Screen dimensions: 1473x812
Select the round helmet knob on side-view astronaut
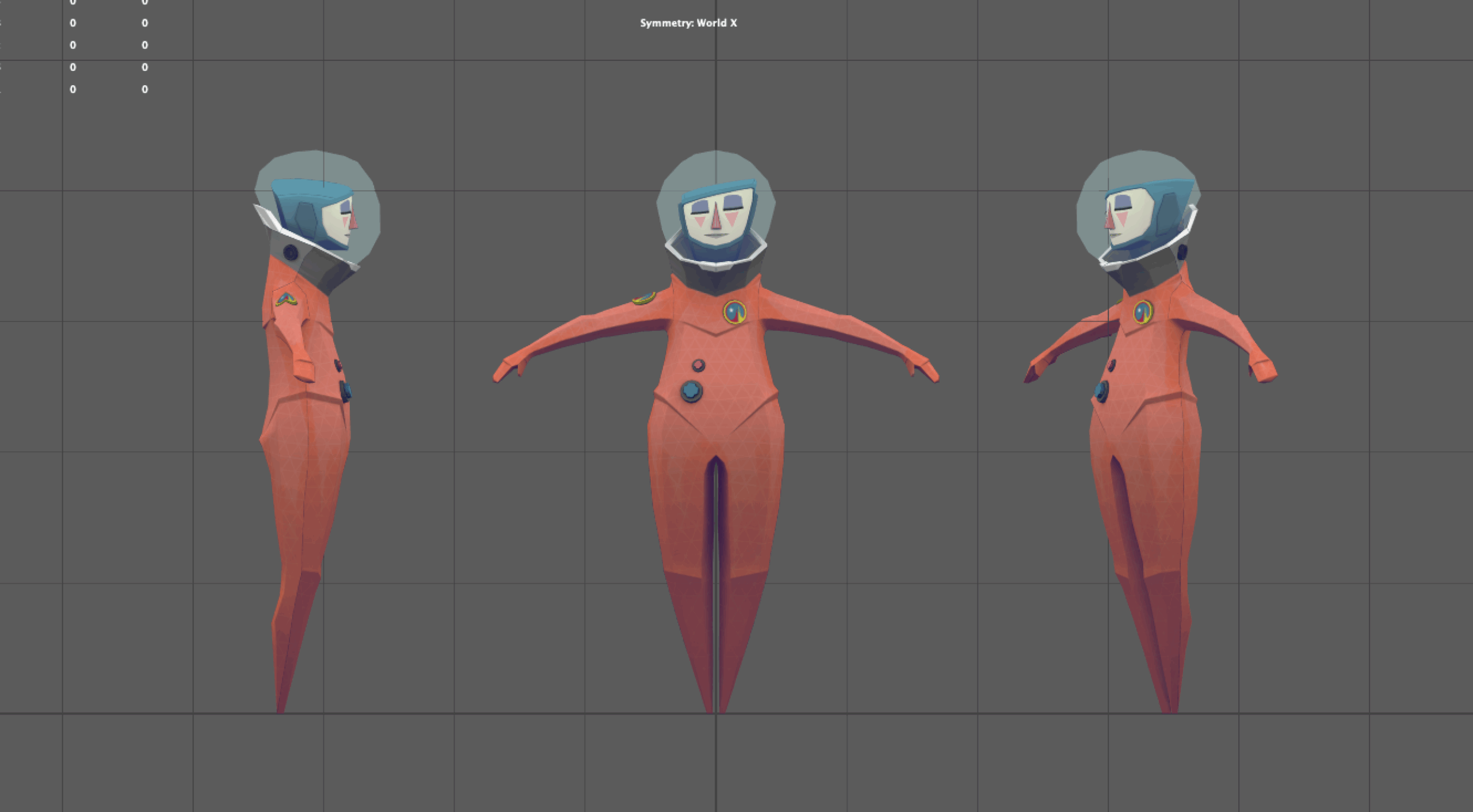coord(291,252)
